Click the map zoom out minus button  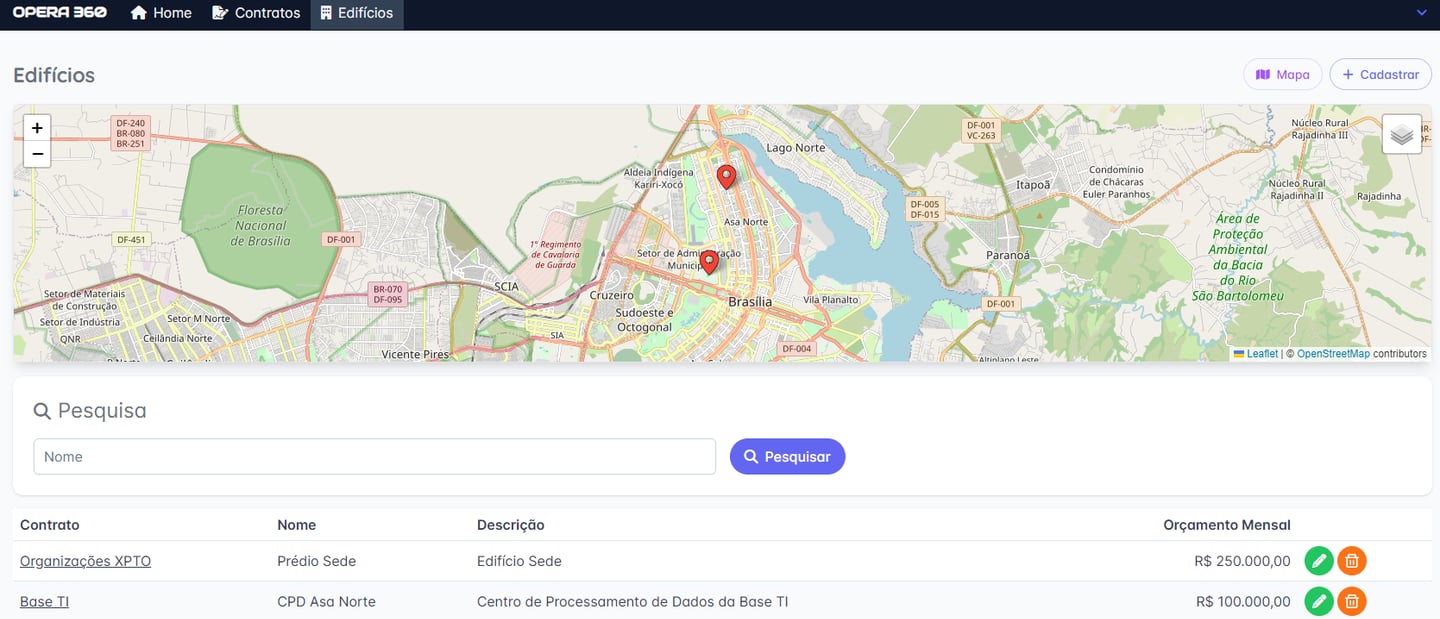click(x=37, y=154)
